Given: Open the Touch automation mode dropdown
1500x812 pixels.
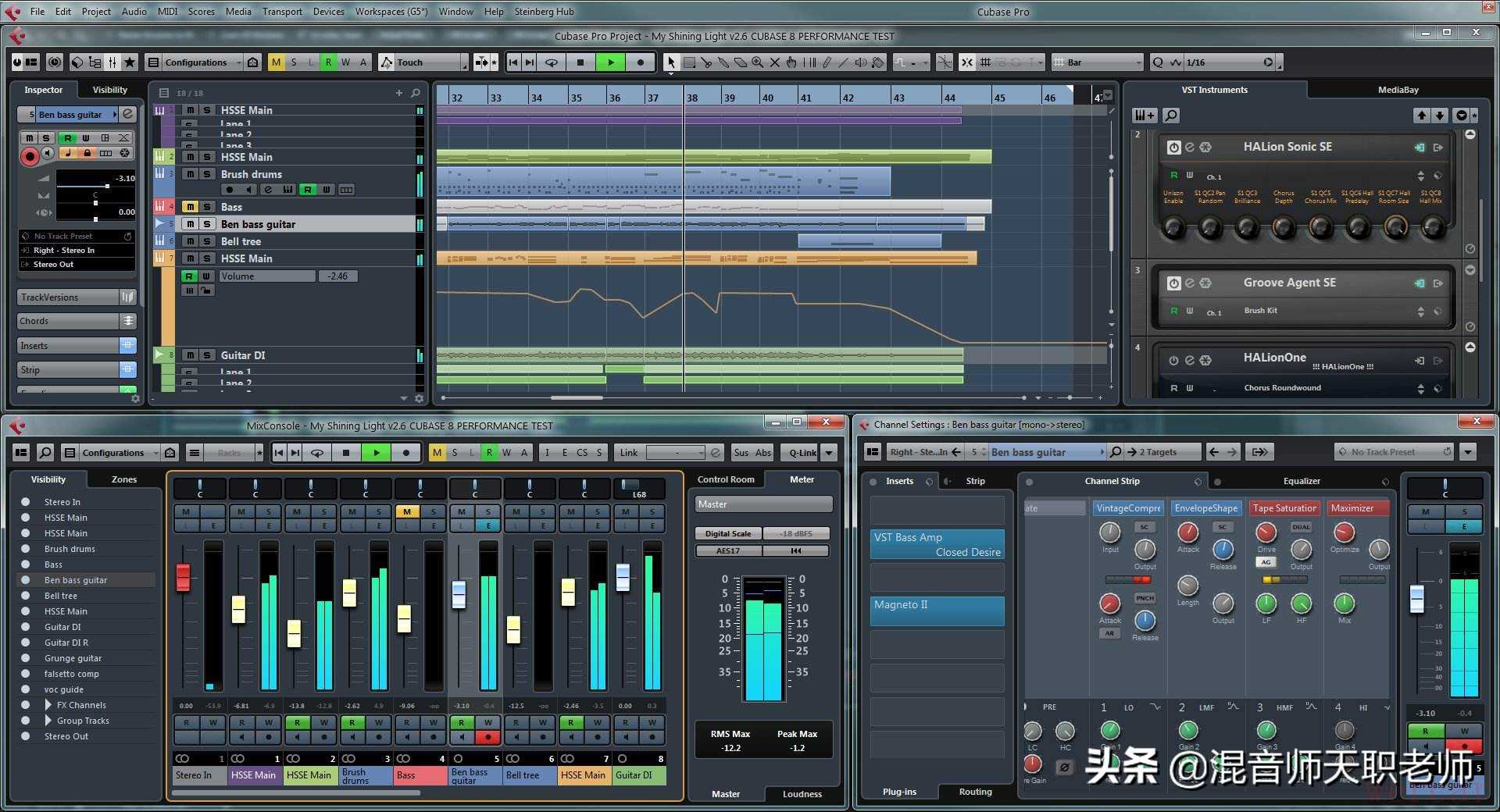Looking at the screenshot, I should click(463, 62).
